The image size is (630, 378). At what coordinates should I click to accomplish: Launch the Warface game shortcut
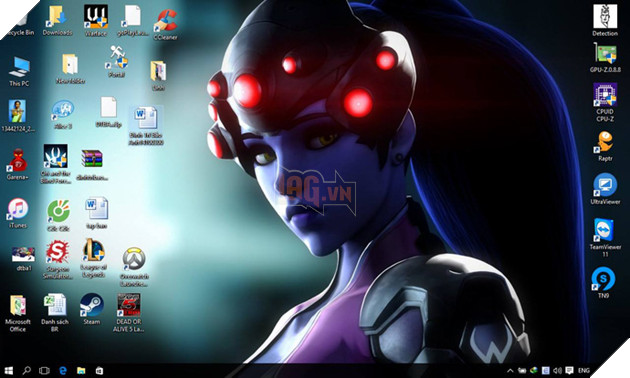pos(96,19)
